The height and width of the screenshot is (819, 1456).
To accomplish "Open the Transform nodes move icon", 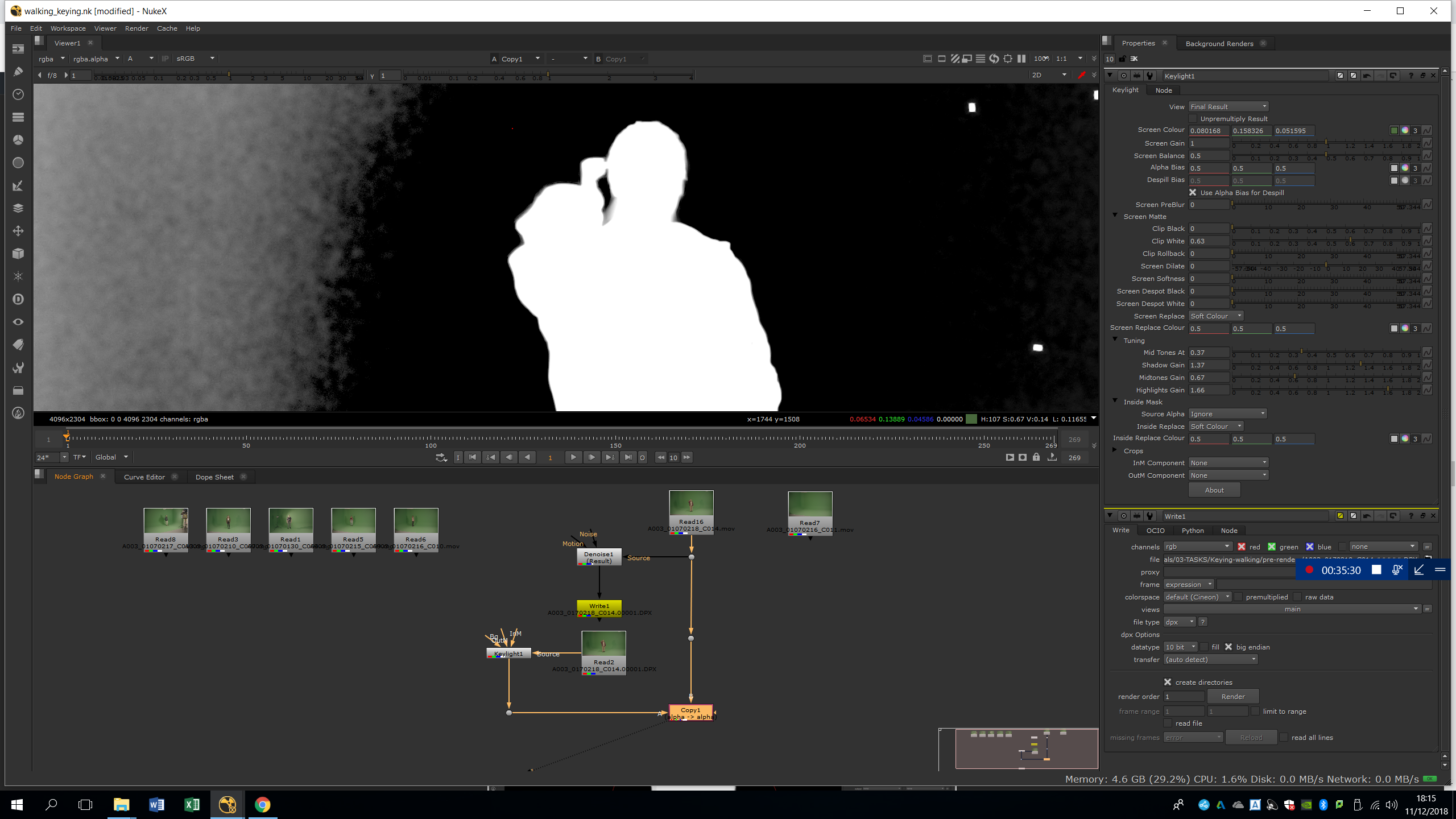I will coord(18,231).
